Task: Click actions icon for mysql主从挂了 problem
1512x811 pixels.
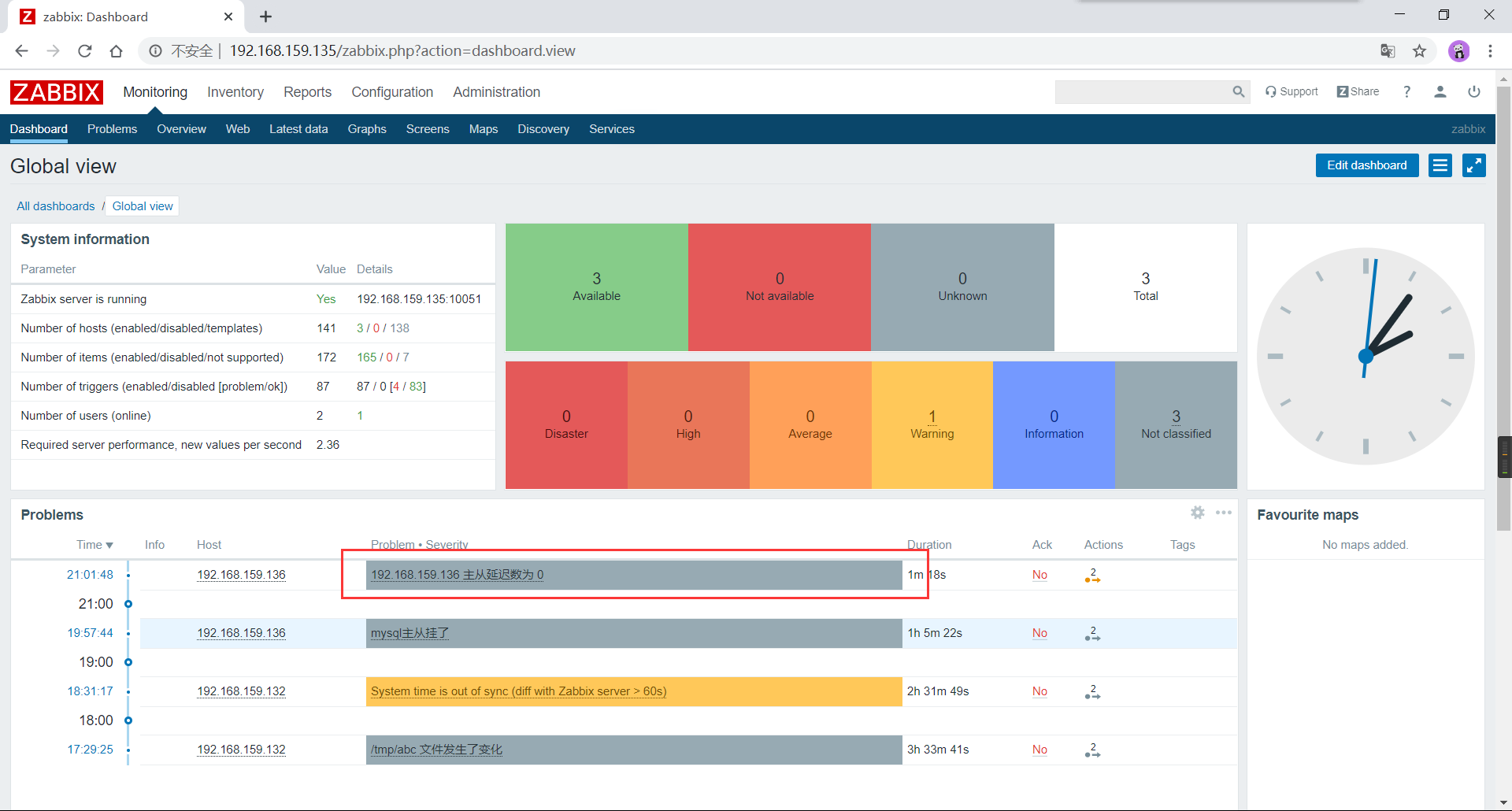Action: tap(1092, 634)
